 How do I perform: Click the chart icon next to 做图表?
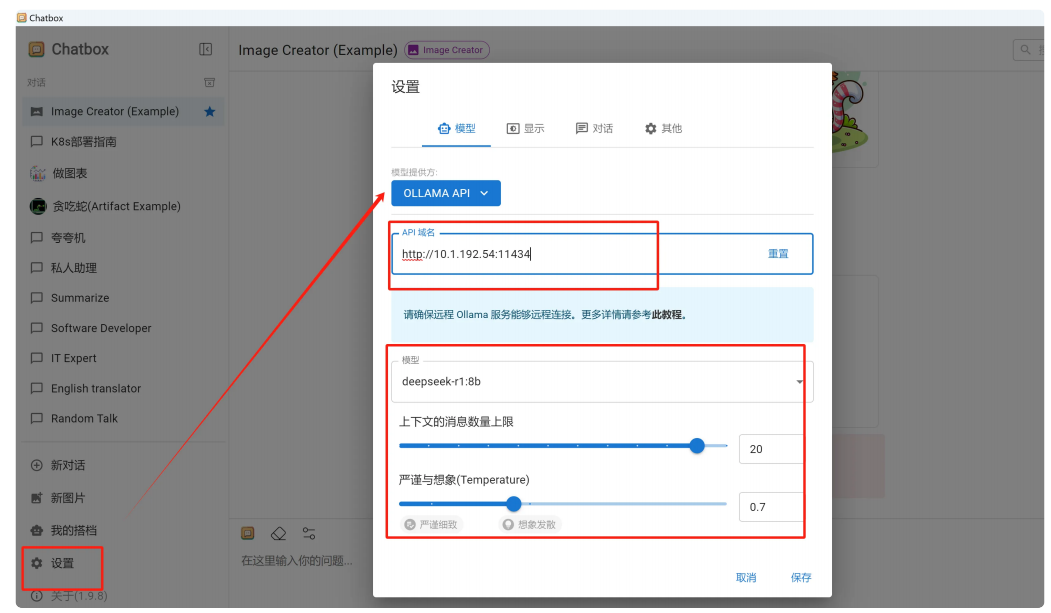tap(38, 174)
